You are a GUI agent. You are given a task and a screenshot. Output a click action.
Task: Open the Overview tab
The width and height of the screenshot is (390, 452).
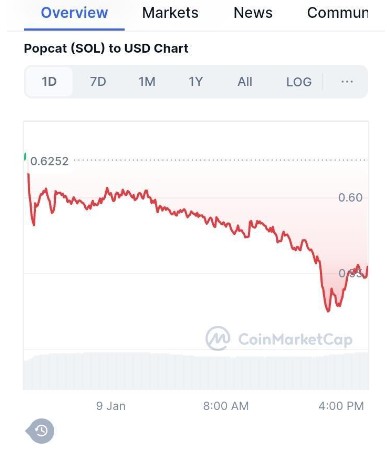74,13
